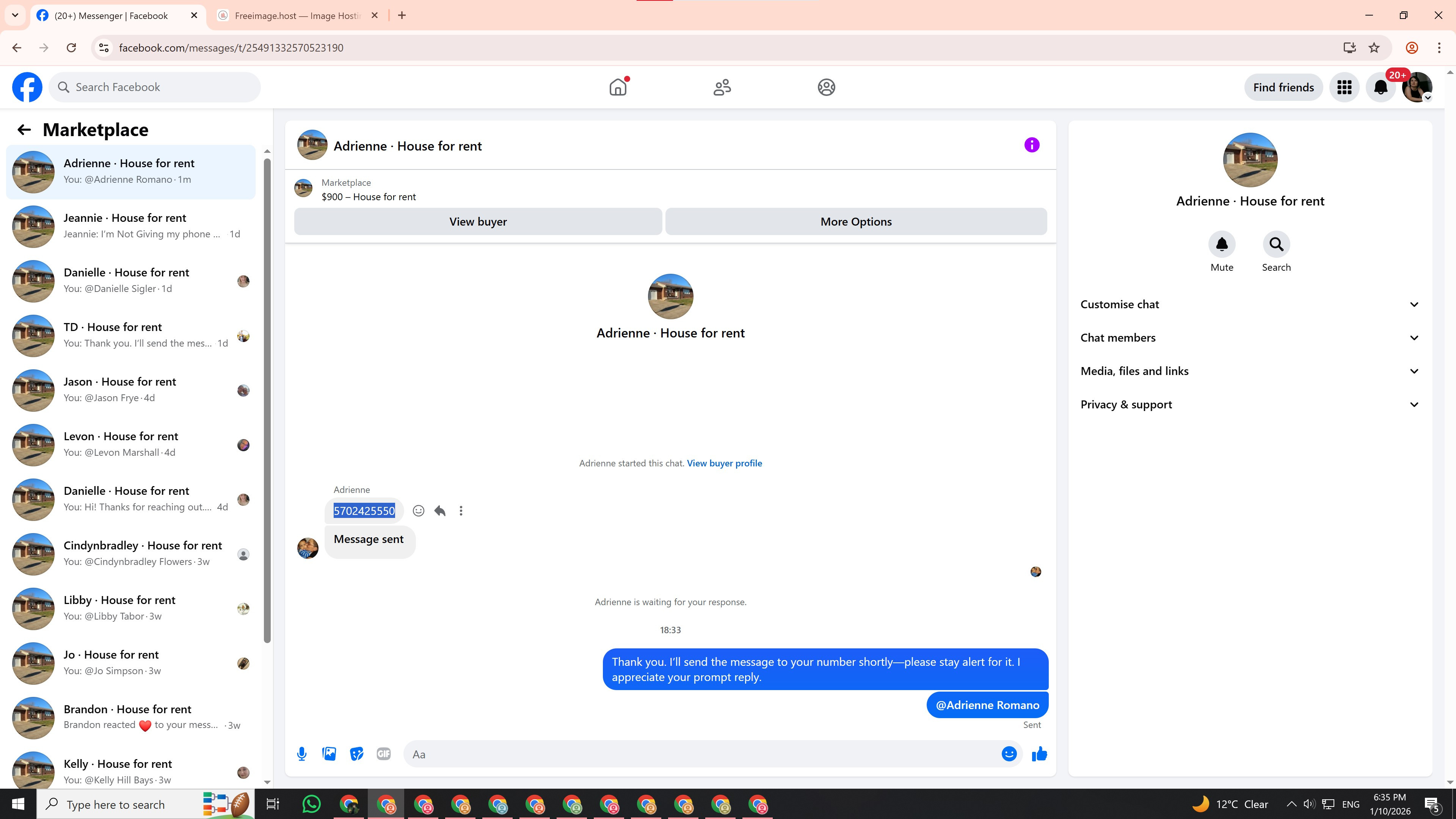Reply to the 5702425550 message
Image resolution: width=1456 pixels, height=819 pixels.
(x=440, y=511)
